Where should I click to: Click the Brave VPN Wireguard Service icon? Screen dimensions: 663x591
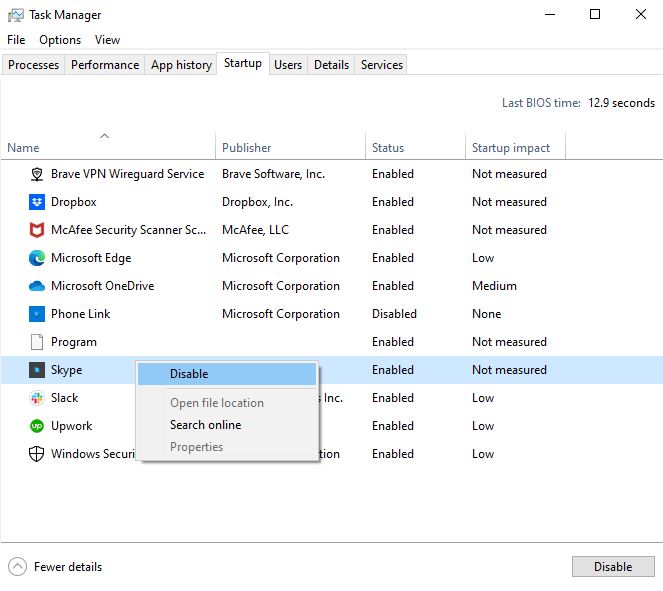pos(37,174)
